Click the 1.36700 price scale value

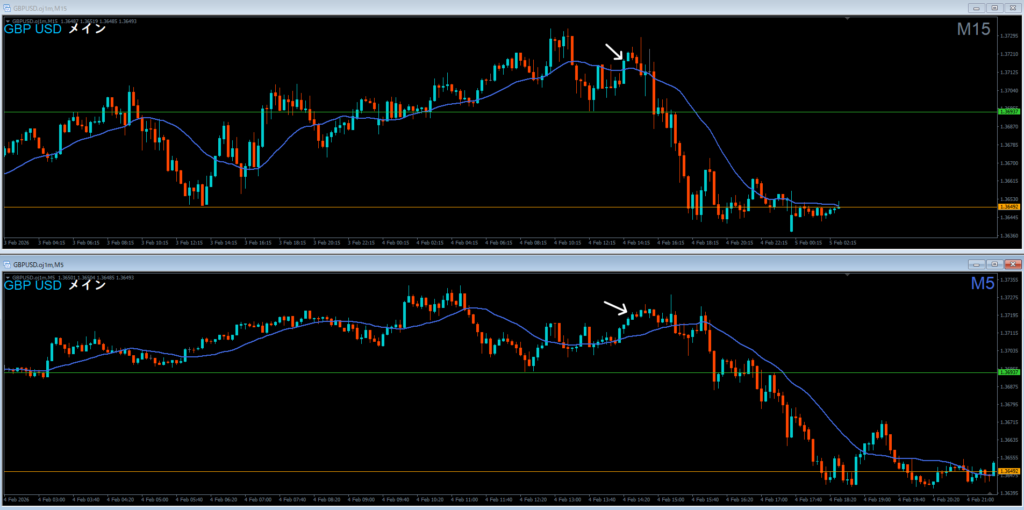[1010, 163]
